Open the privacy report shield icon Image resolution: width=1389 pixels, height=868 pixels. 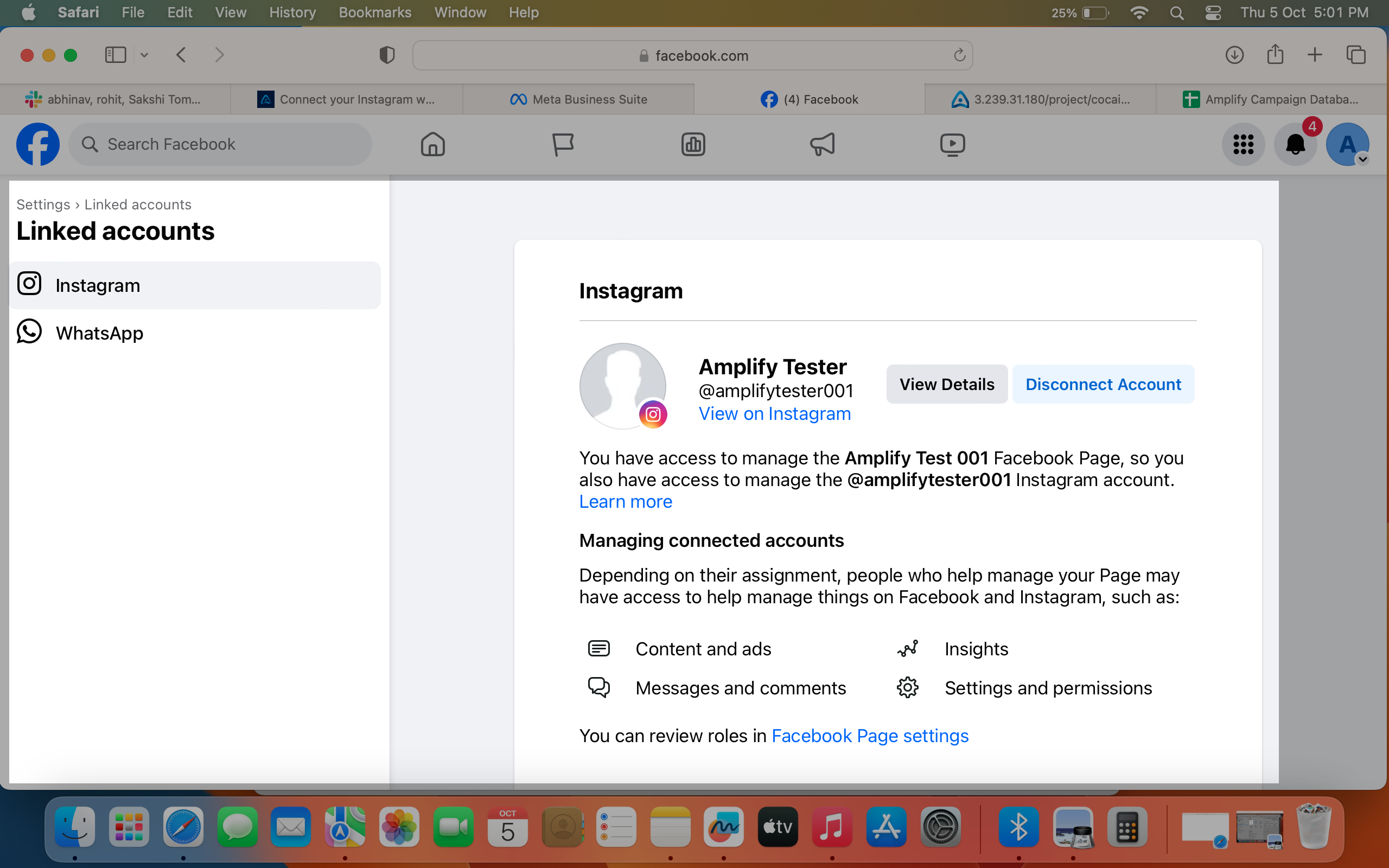point(387,55)
